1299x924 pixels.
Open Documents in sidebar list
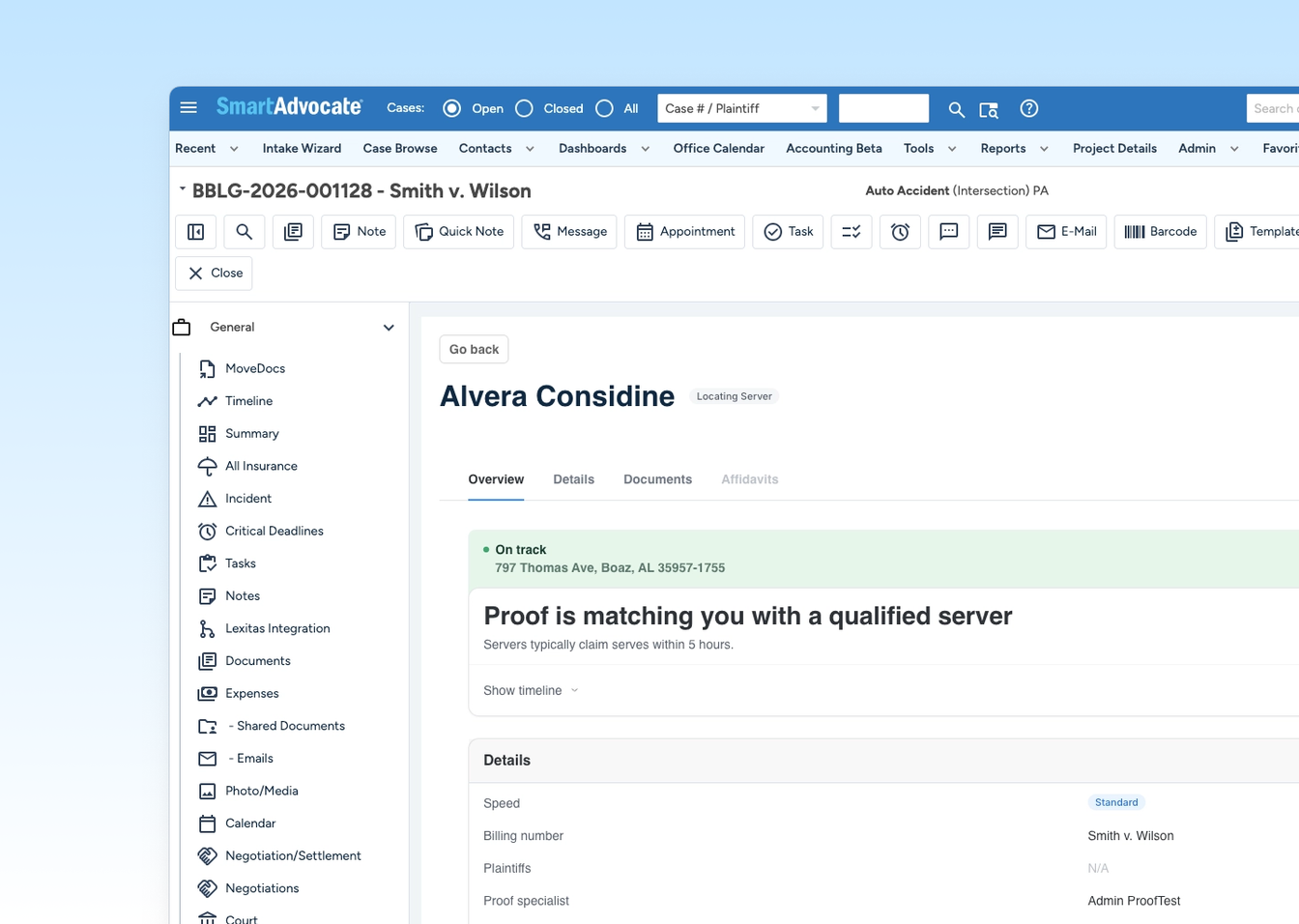coord(258,661)
